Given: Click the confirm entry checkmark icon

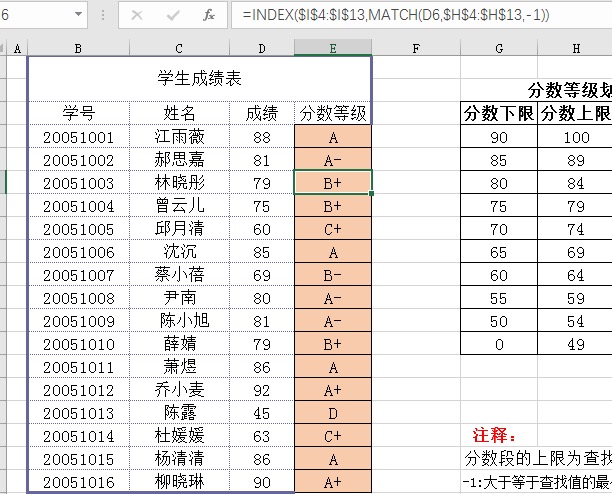Looking at the screenshot, I should coord(173,15).
